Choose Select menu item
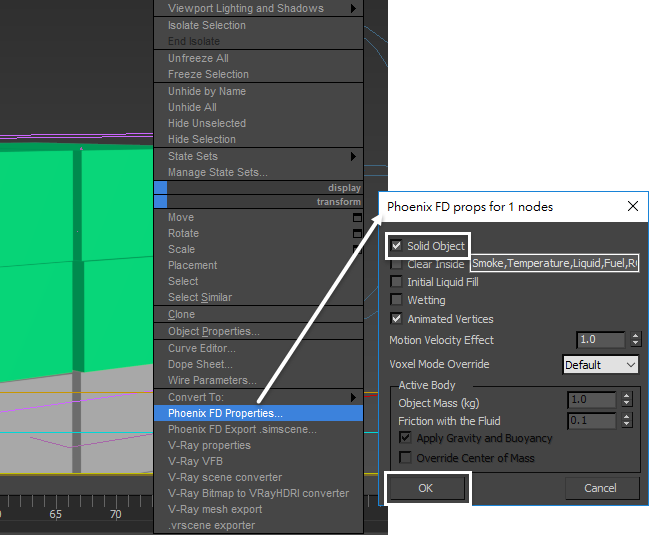Screen dimensions: 661x535 [258, 282]
